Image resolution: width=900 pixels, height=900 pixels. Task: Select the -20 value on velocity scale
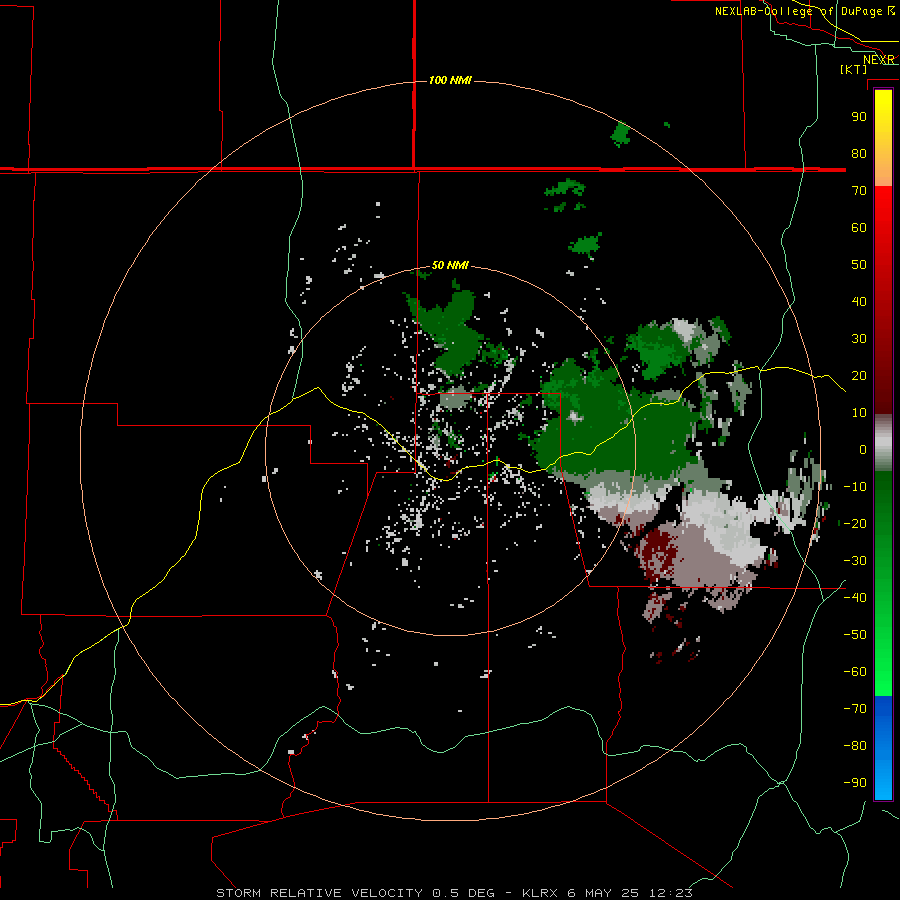[x=855, y=523]
